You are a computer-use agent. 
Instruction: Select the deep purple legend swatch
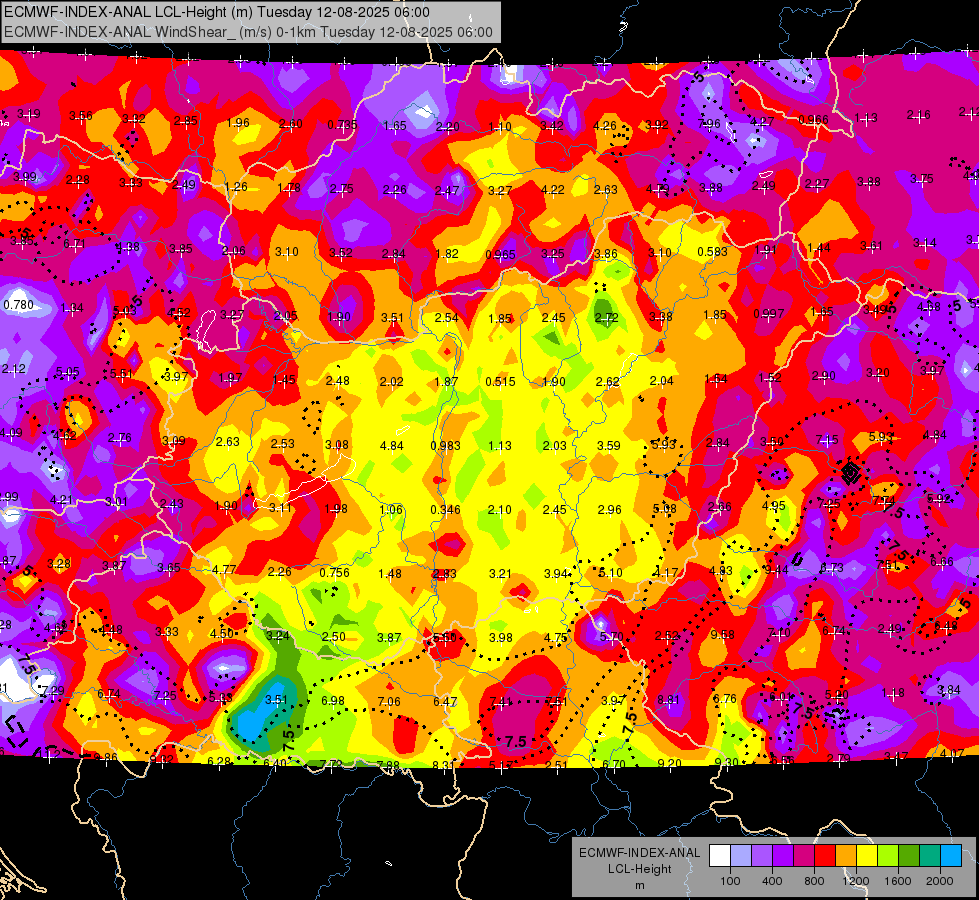point(783,855)
